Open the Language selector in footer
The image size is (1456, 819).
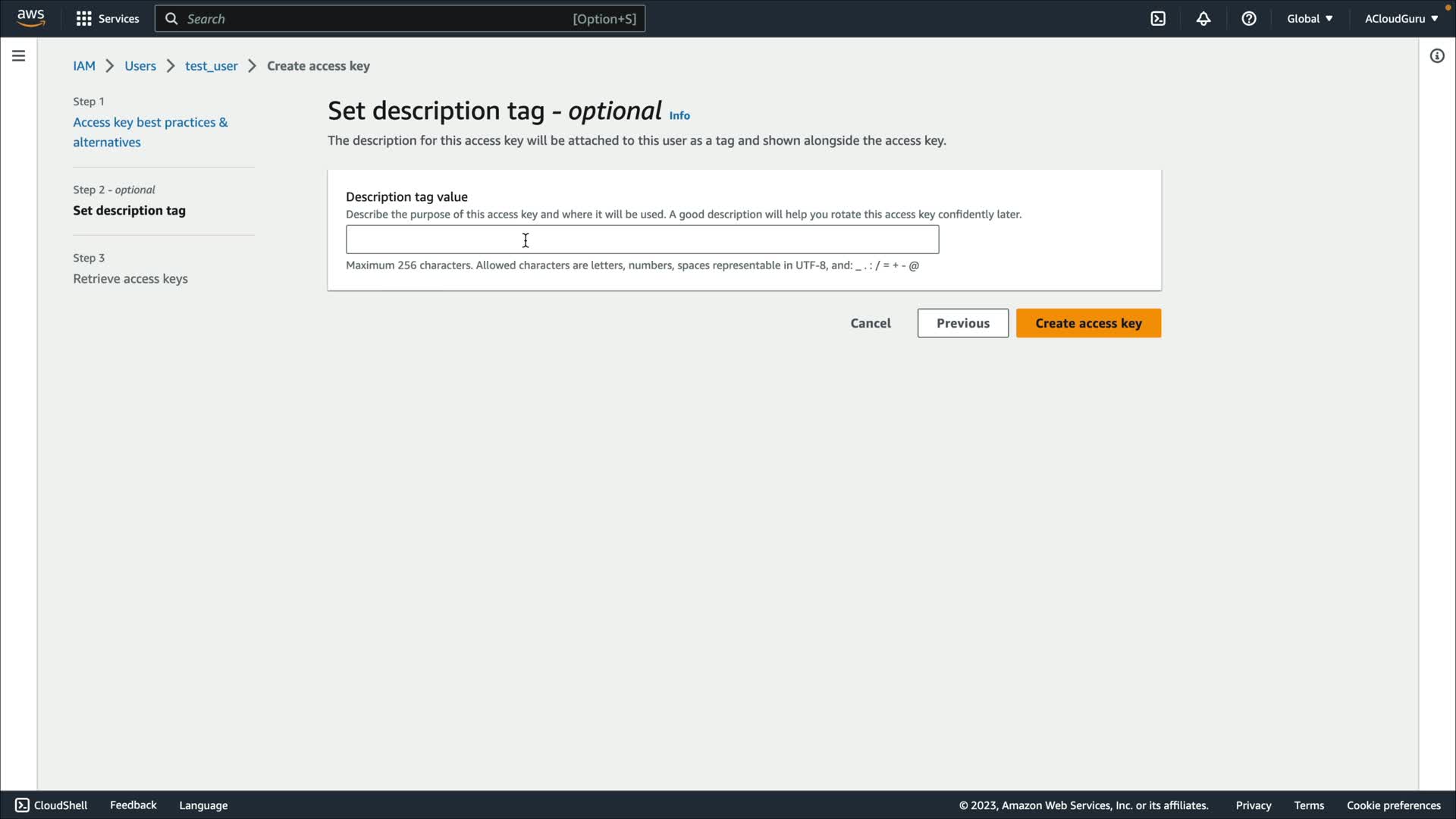coord(203,805)
